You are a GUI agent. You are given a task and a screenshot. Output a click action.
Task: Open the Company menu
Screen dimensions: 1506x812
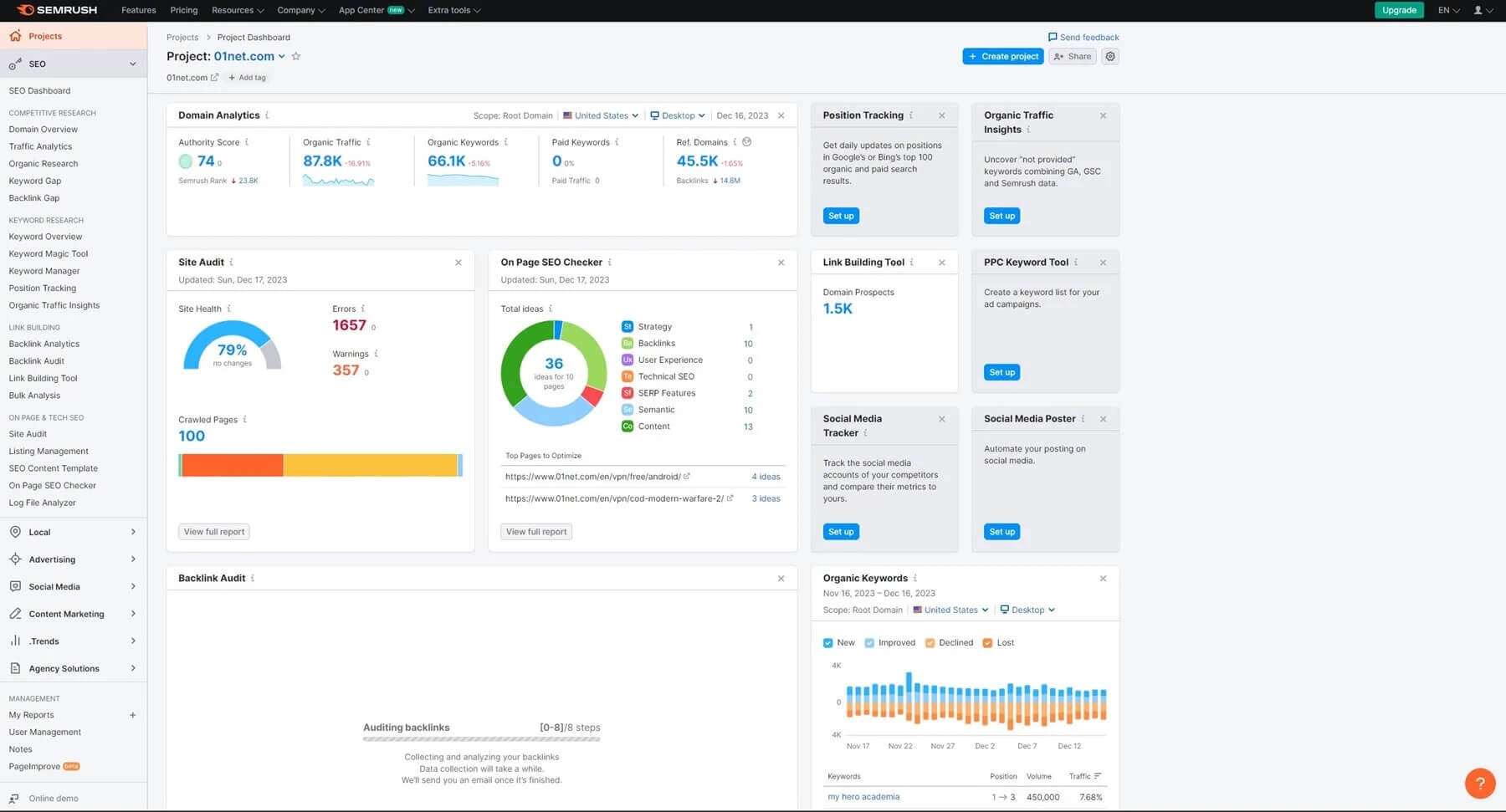click(x=301, y=10)
